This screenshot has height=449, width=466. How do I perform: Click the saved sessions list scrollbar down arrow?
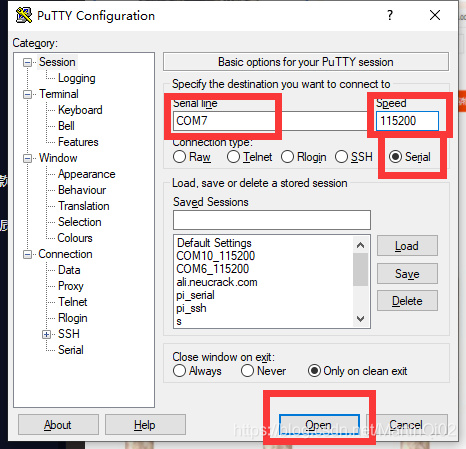[x=360, y=319]
